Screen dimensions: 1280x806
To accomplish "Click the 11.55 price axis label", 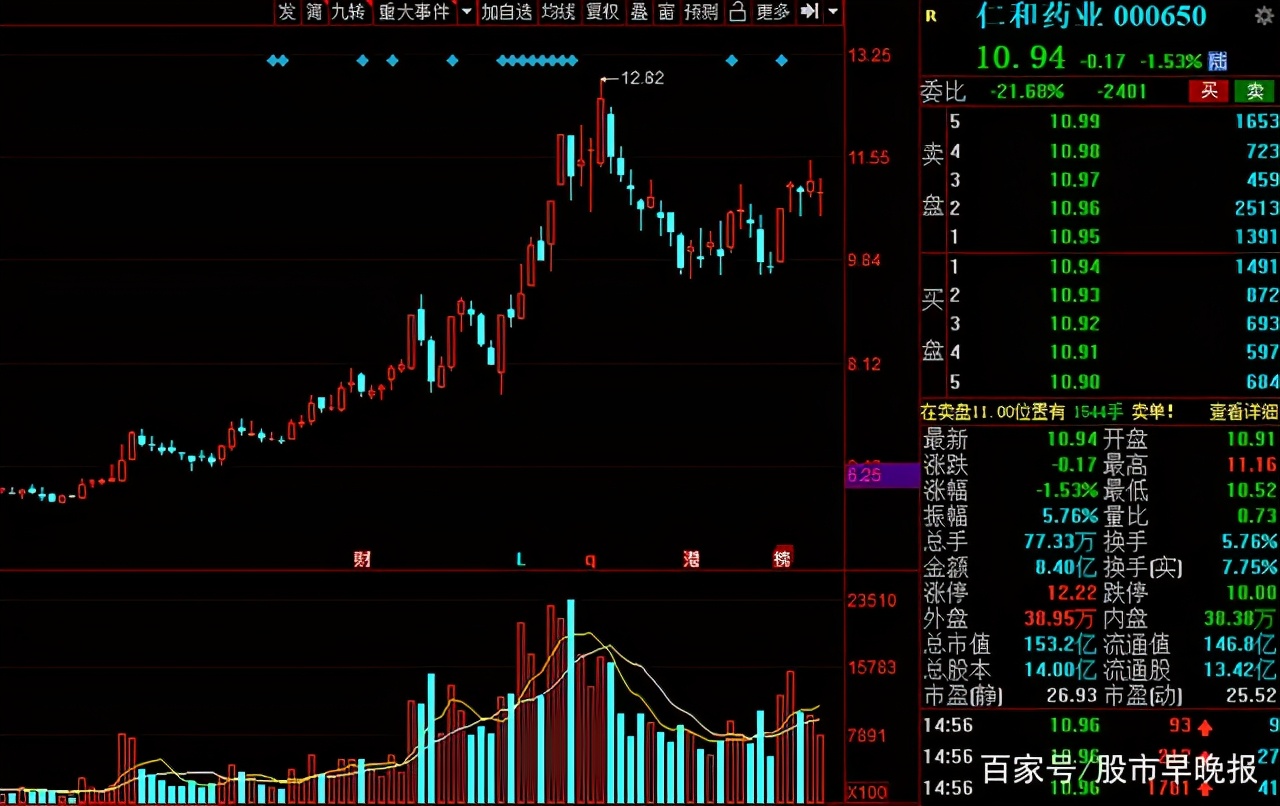I will coord(868,157).
